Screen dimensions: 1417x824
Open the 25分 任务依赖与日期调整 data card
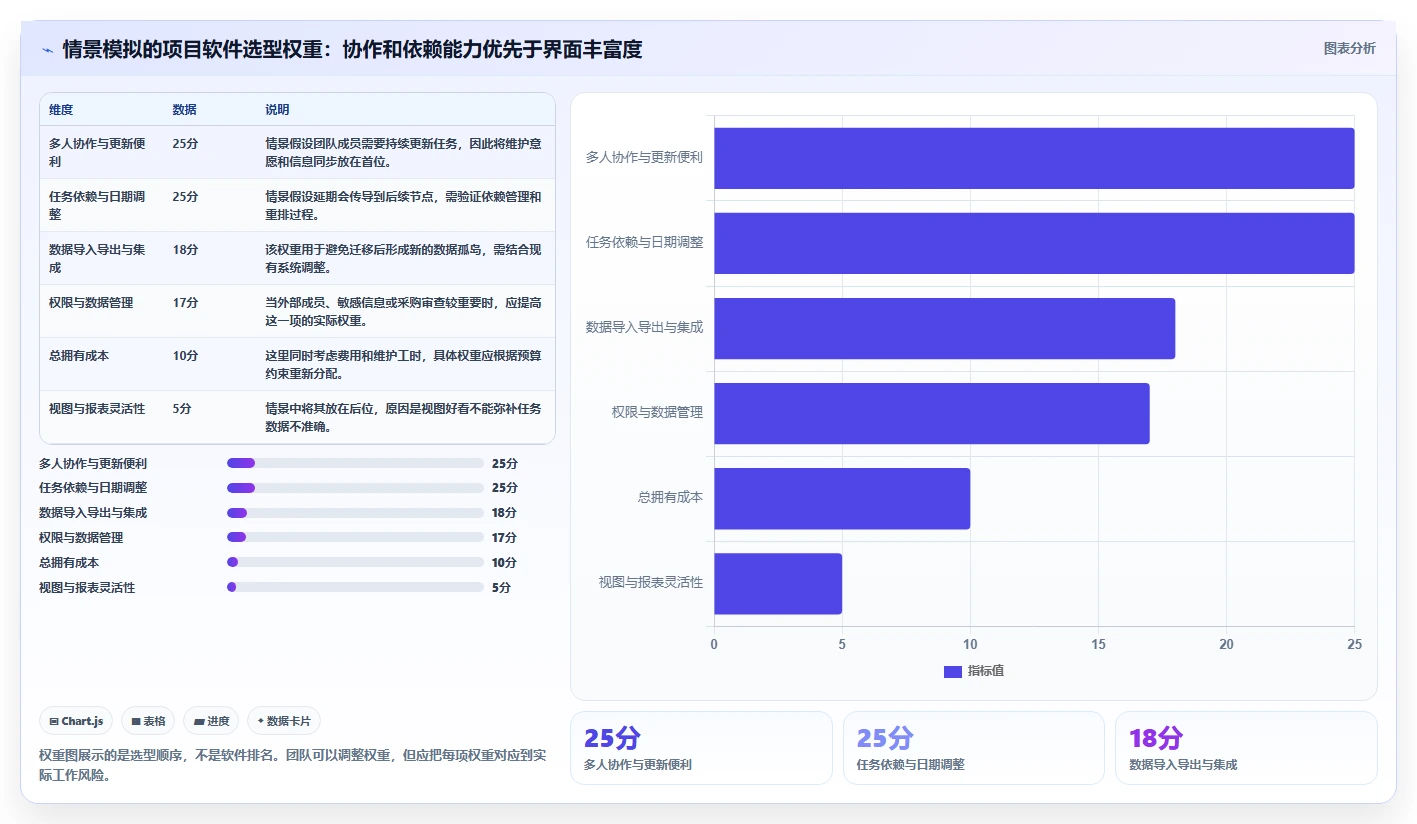(974, 748)
